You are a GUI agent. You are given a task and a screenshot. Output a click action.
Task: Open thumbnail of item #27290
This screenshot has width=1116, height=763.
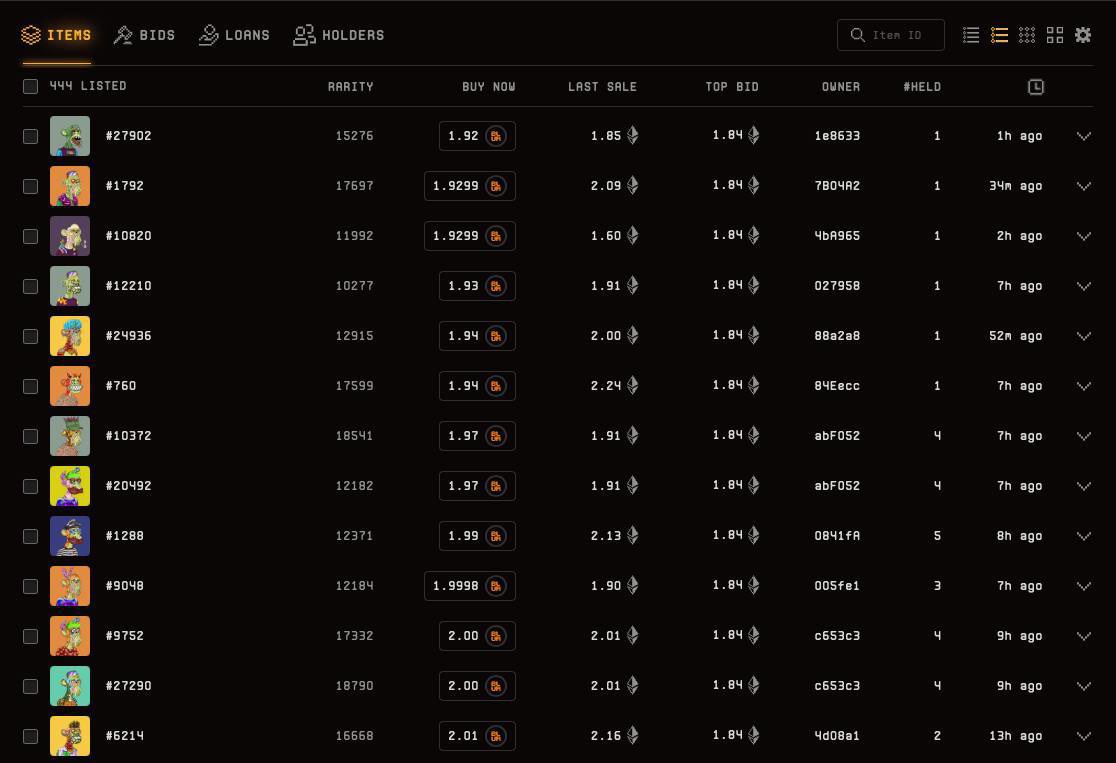tap(70, 686)
